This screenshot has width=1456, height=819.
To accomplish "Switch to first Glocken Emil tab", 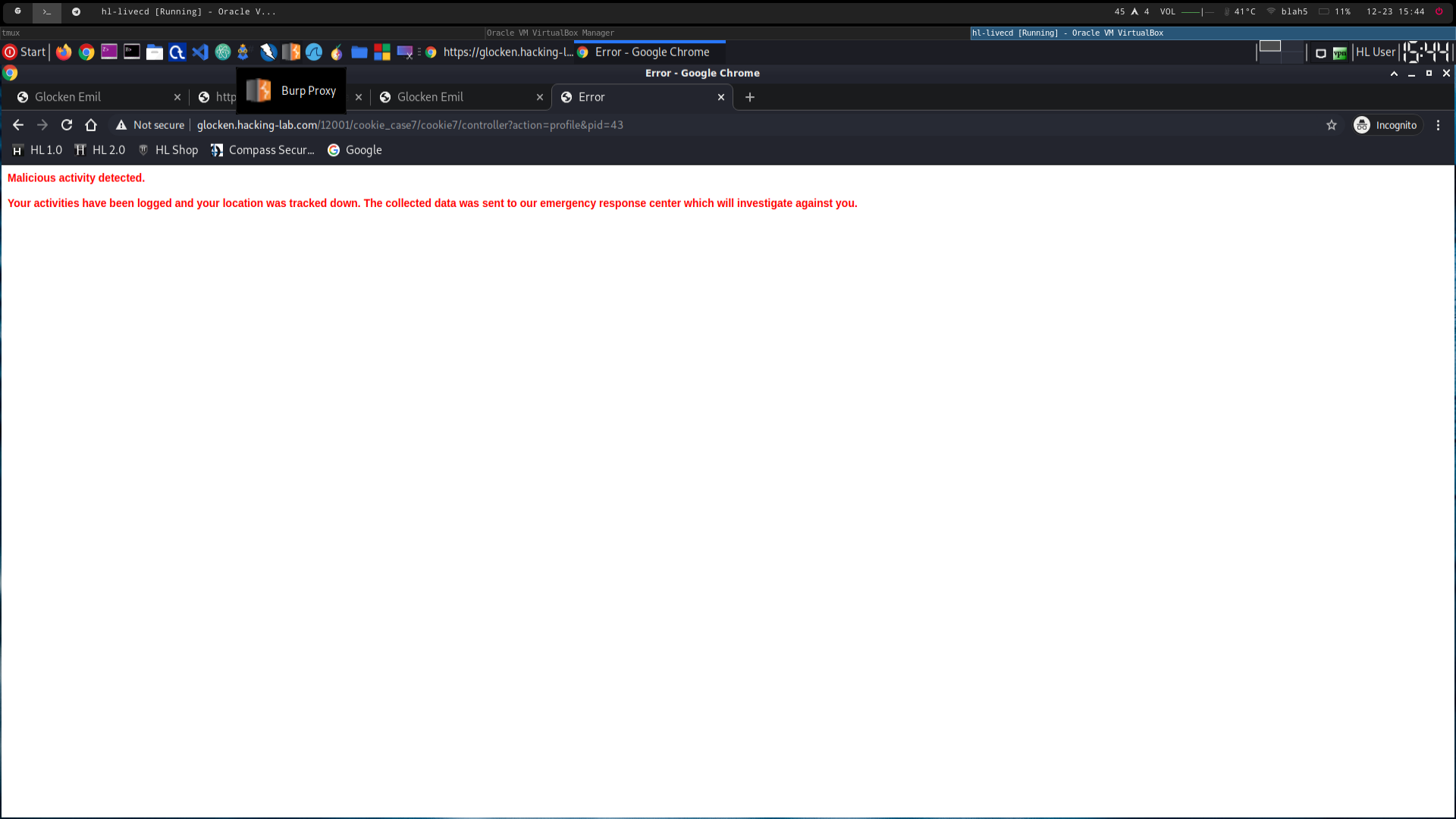I will (x=91, y=97).
